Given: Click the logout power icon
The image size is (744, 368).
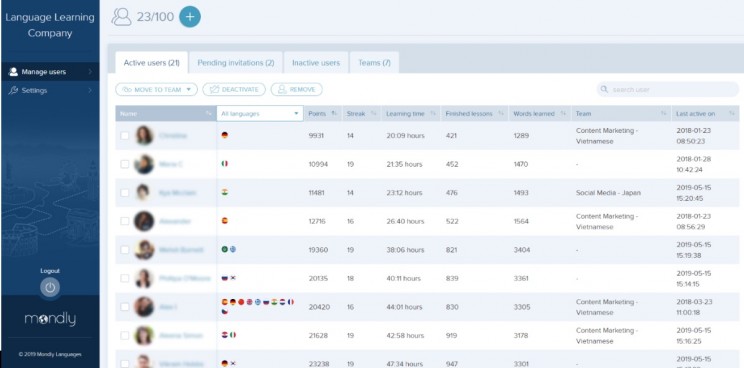Looking at the screenshot, I should point(50,287).
